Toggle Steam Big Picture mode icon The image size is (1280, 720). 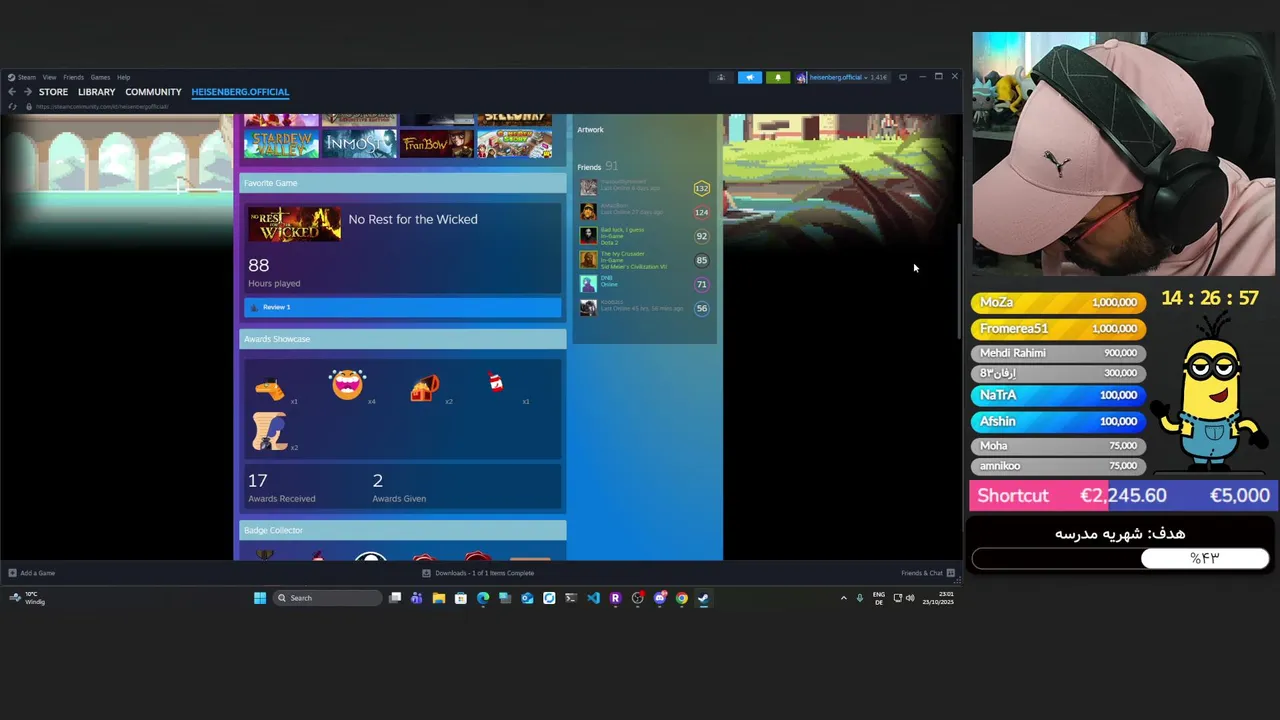click(x=902, y=77)
